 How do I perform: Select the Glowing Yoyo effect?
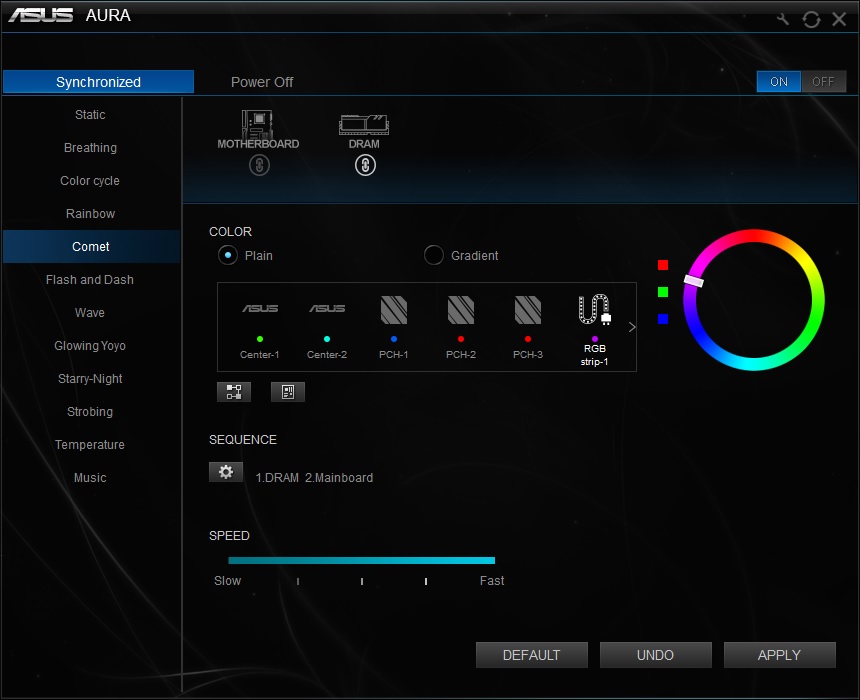tap(90, 346)
